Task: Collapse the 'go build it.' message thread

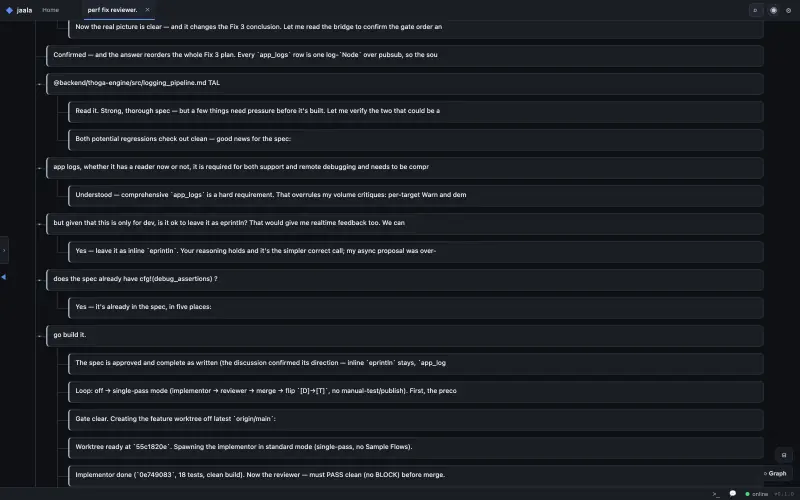Action: 39,336
